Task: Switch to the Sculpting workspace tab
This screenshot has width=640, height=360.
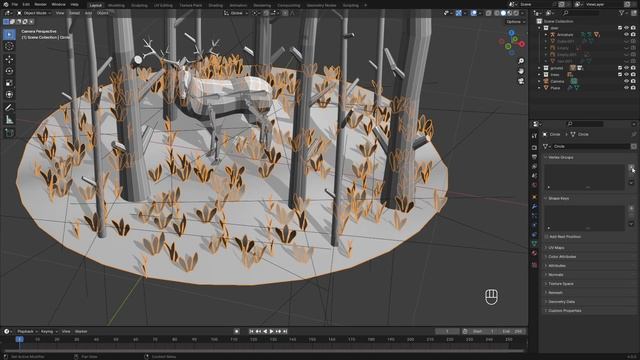Action: pos(139,6)
